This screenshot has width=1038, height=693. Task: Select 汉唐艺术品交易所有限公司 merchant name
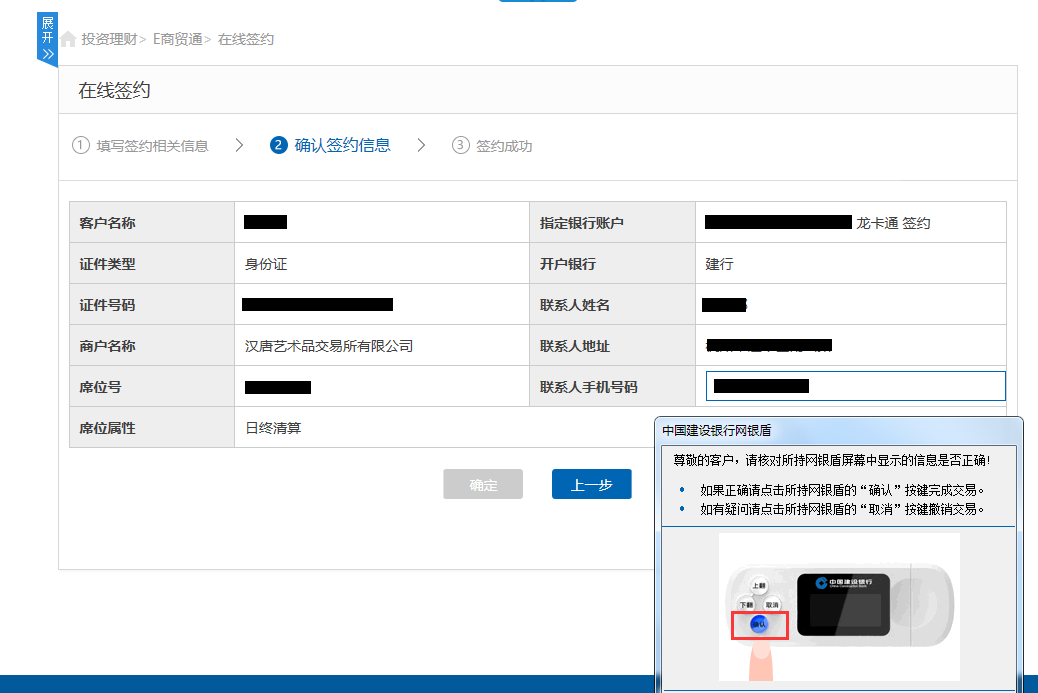tap(329, 346)
